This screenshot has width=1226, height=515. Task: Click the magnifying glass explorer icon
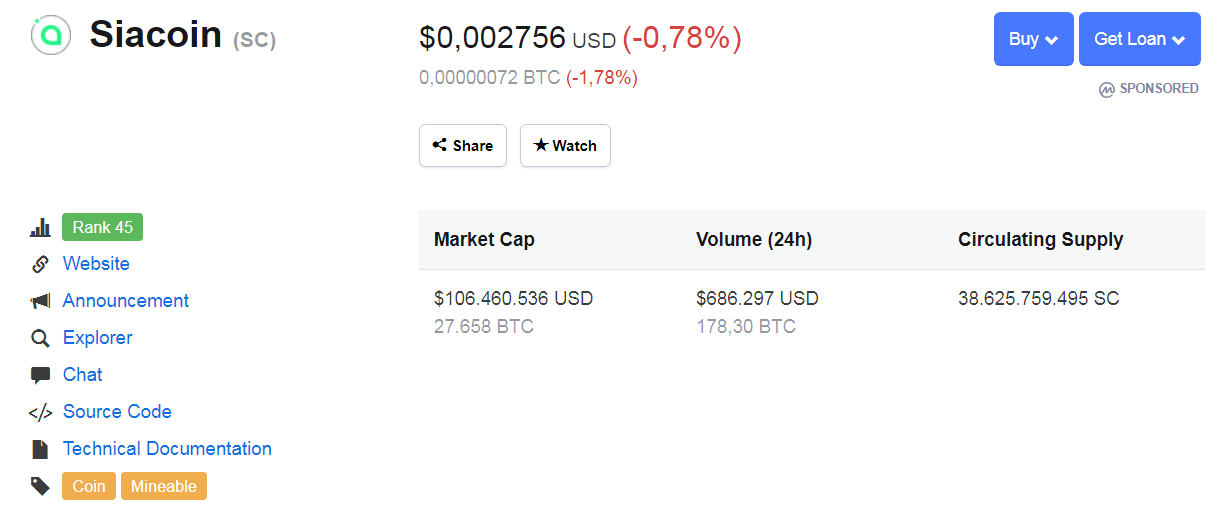coord(40,338)
